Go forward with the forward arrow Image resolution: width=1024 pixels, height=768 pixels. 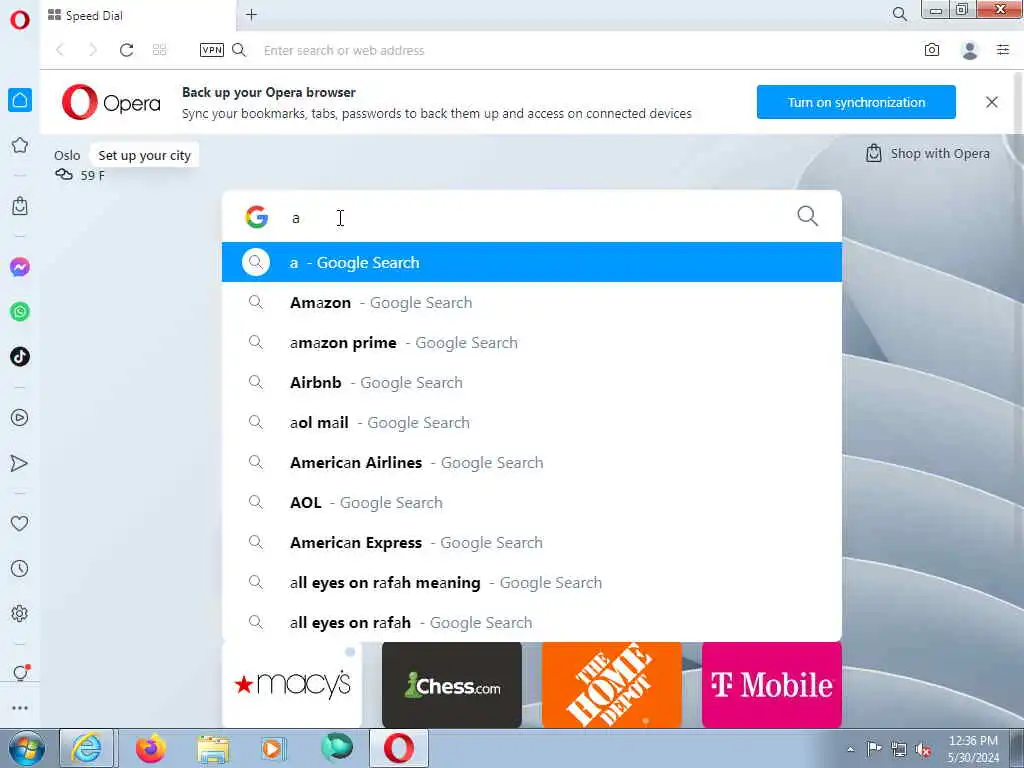[x=93, y=50]
